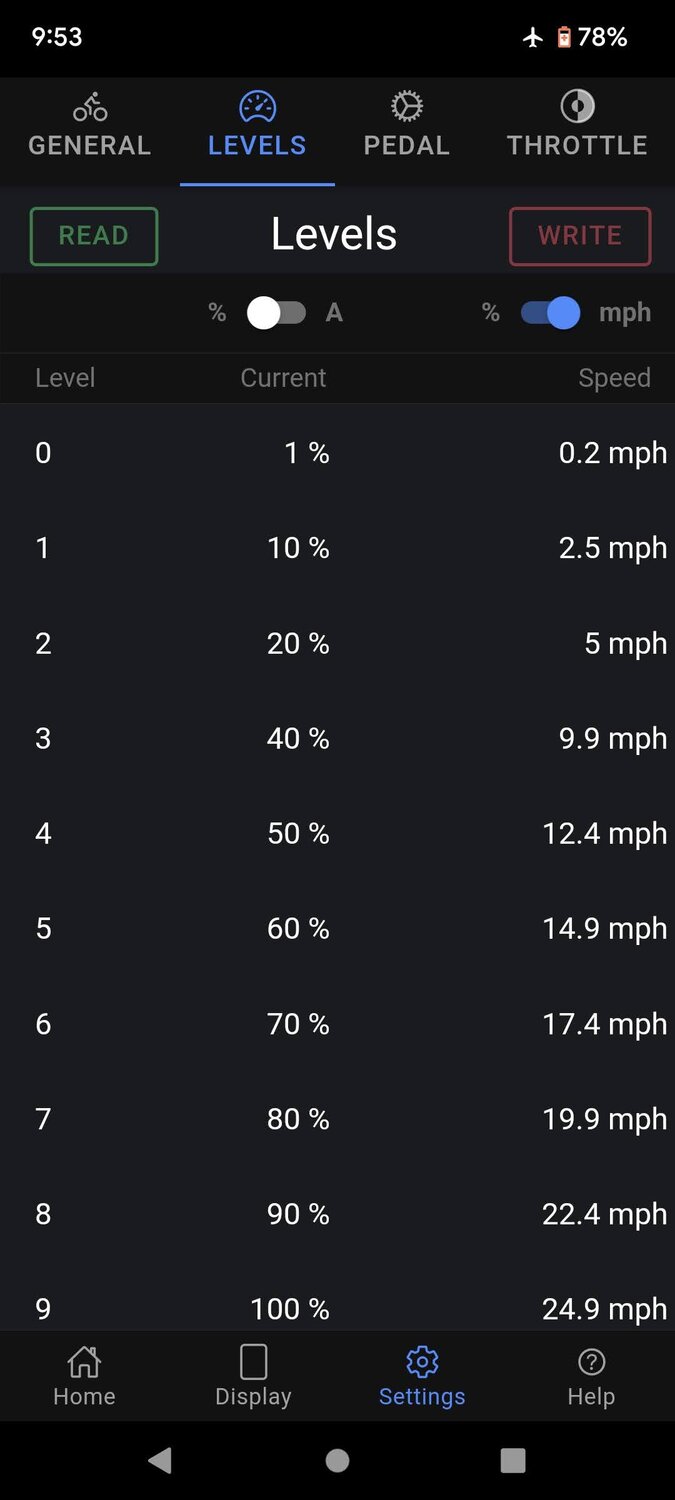Open the General tab bicycle icon
675x1500 pixels.
(90, 107)
